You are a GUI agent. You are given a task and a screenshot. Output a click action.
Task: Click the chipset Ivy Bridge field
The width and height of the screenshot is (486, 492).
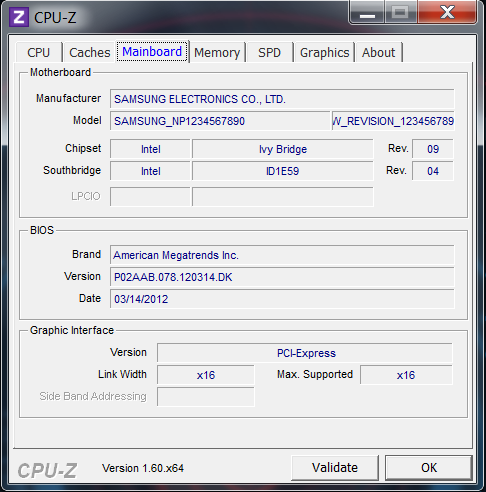[x=283, y=149]
